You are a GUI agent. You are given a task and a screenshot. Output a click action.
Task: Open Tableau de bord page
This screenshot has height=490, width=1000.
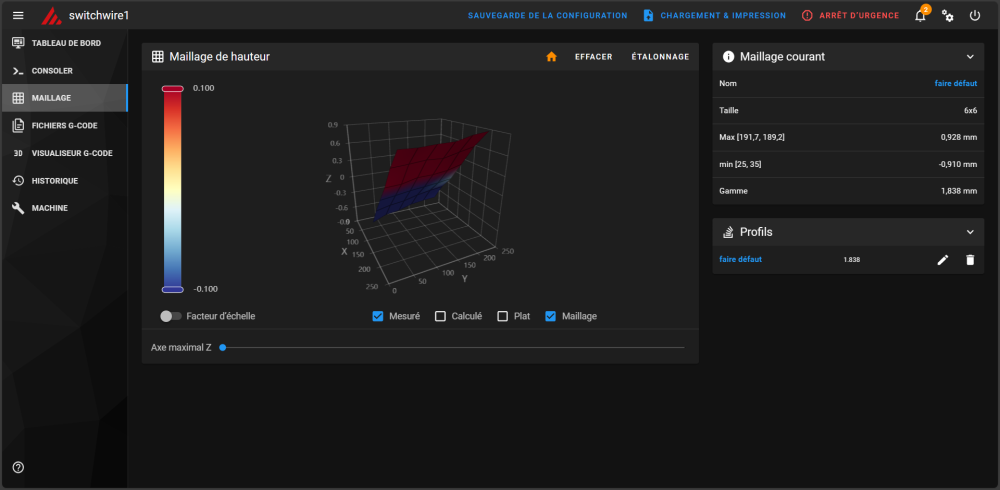64,43
